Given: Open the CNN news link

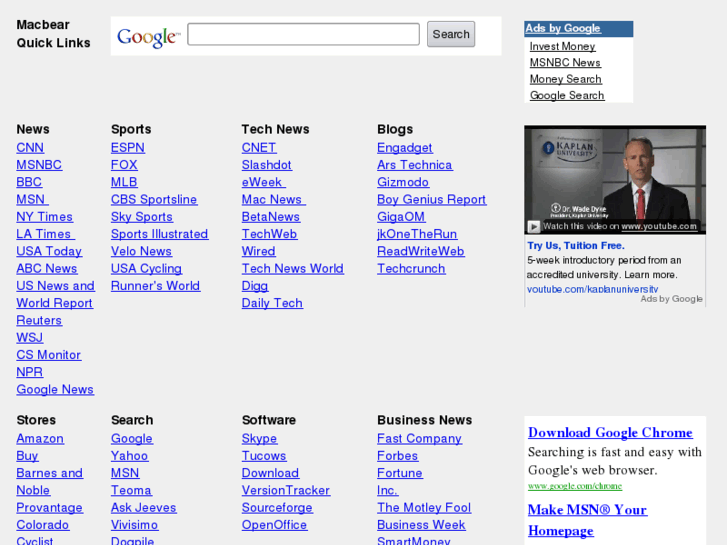Looking at the screenshot, I should (30, 147).
